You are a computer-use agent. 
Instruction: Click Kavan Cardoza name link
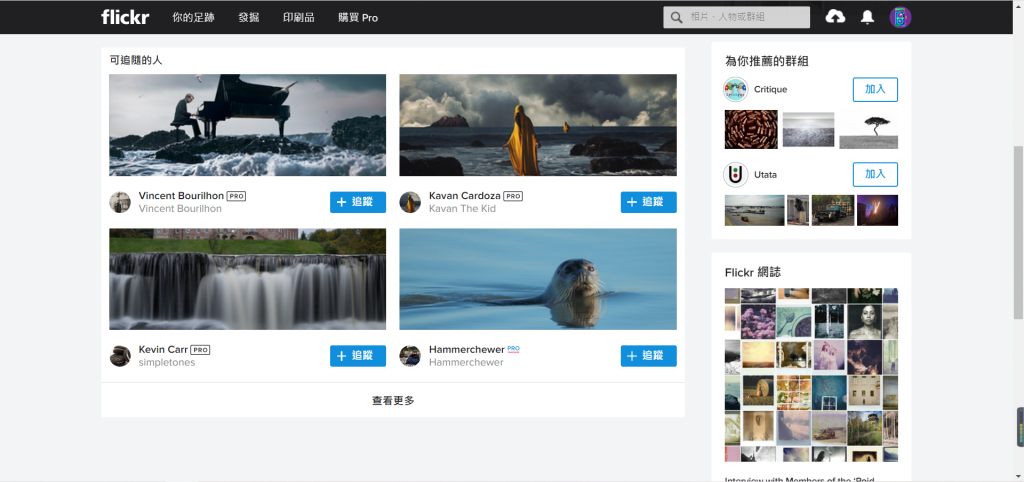pos(465,196)
